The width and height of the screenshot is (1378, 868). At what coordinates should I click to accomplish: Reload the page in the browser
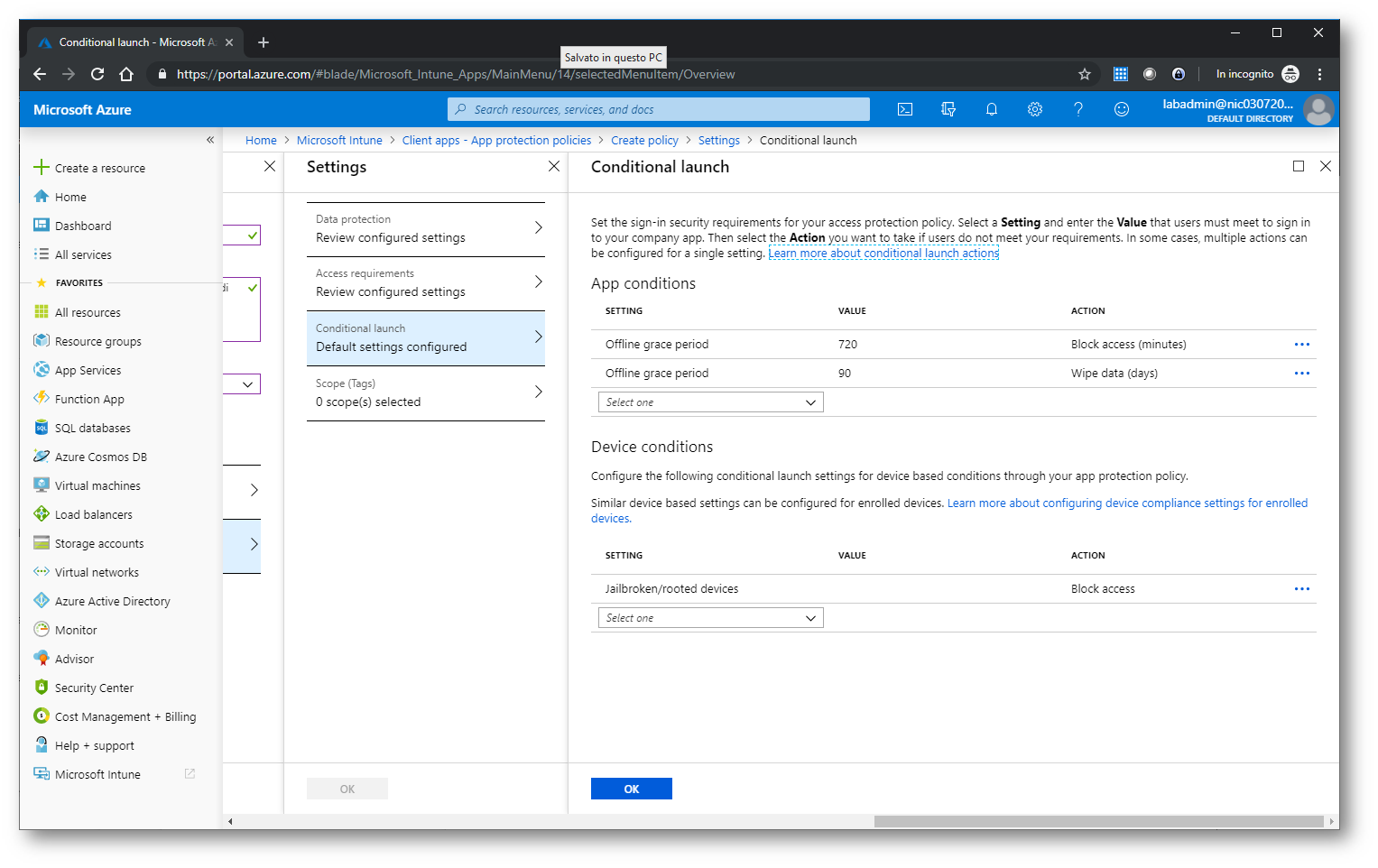tap(97, 74)
